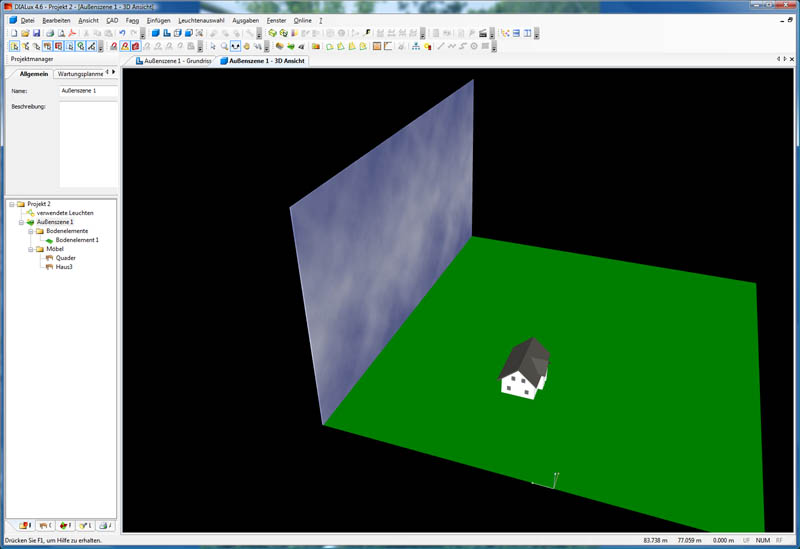Viewport: 800px width, 549px height.
Task: Click the Open file folder icon
Action: 25,33
